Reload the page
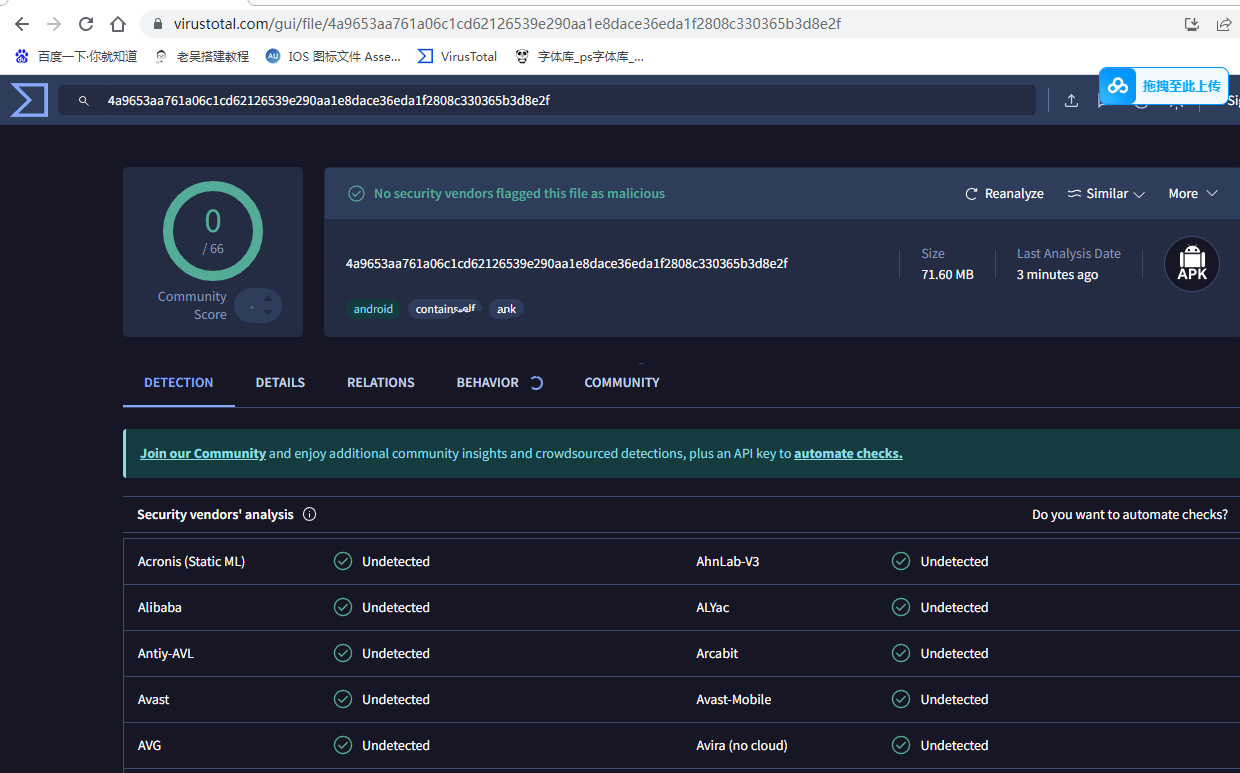Screen dimensions: 1240x773 [x=86, y=24]
